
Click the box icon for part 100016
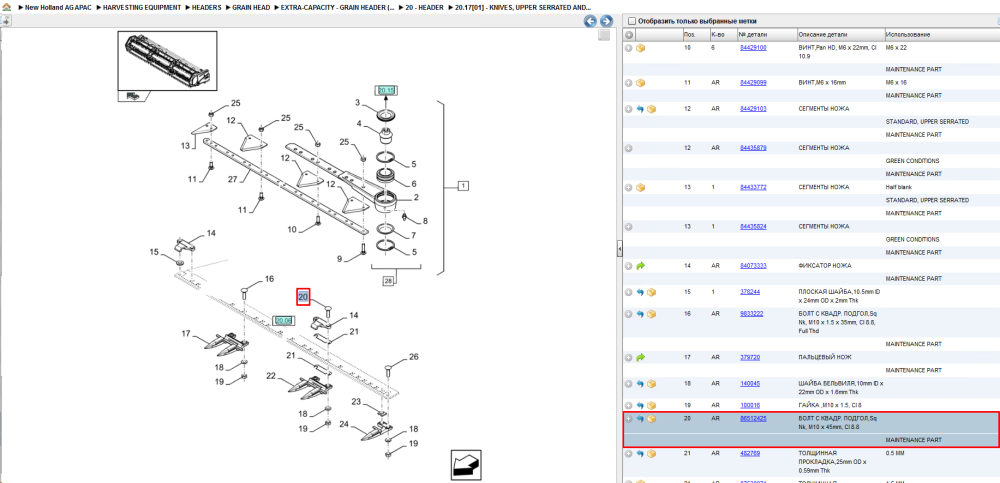[x=651, y=406]
